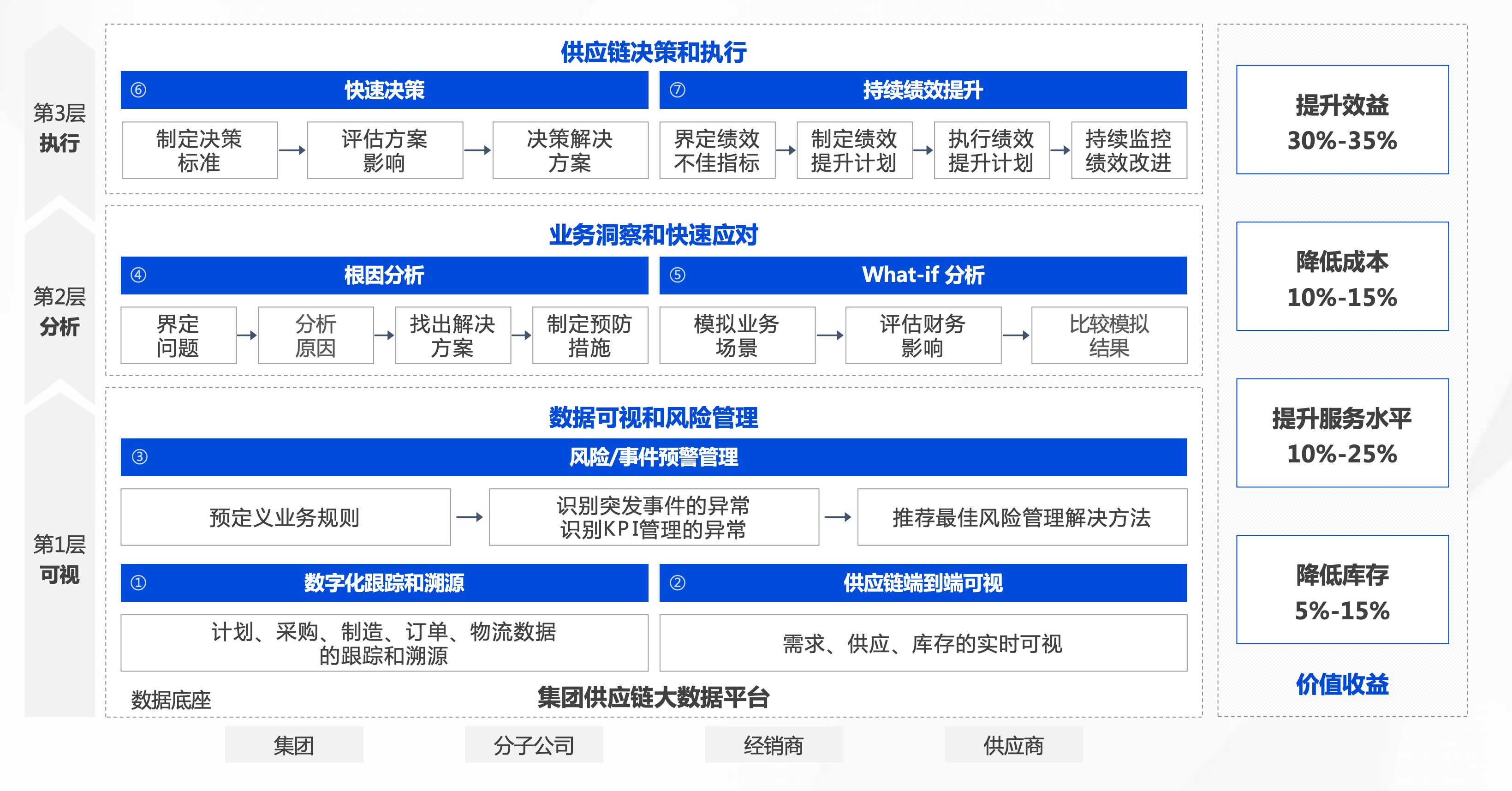This screenshot has width=1512, height=791.
Task: Click the 集团 button at bottom
Action: coord(294,744)
